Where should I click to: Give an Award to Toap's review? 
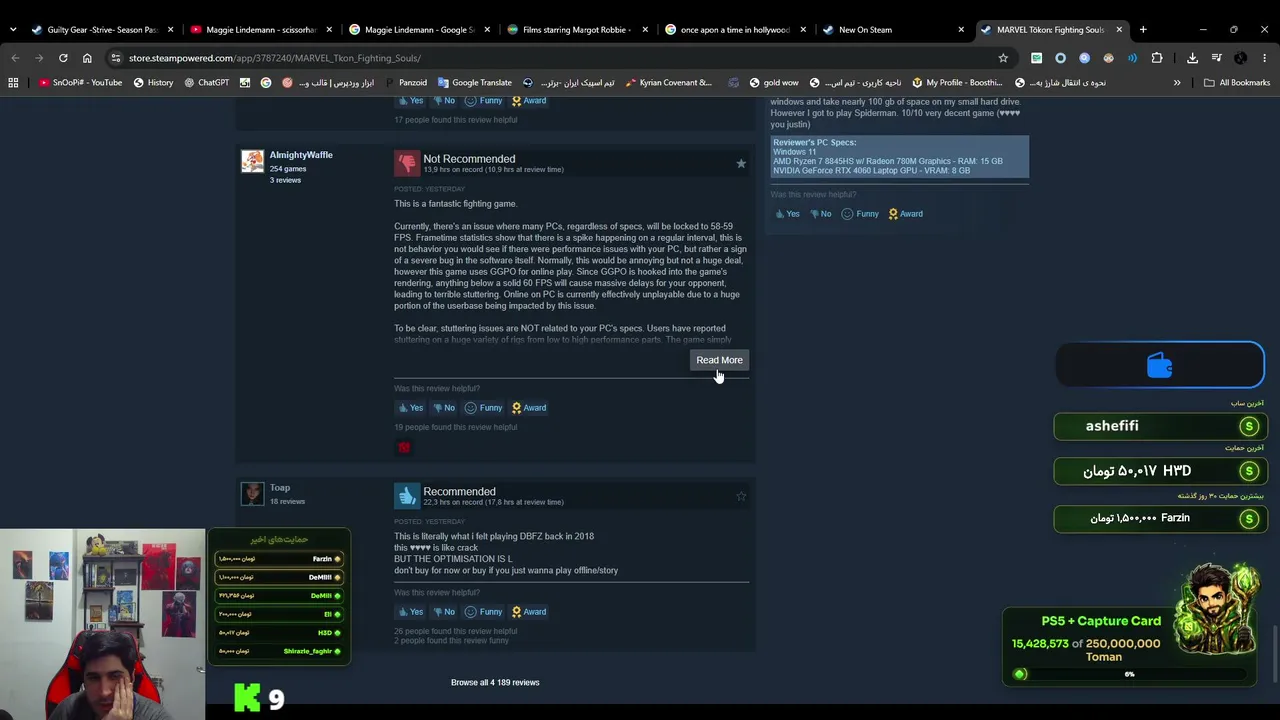(529, 612)
